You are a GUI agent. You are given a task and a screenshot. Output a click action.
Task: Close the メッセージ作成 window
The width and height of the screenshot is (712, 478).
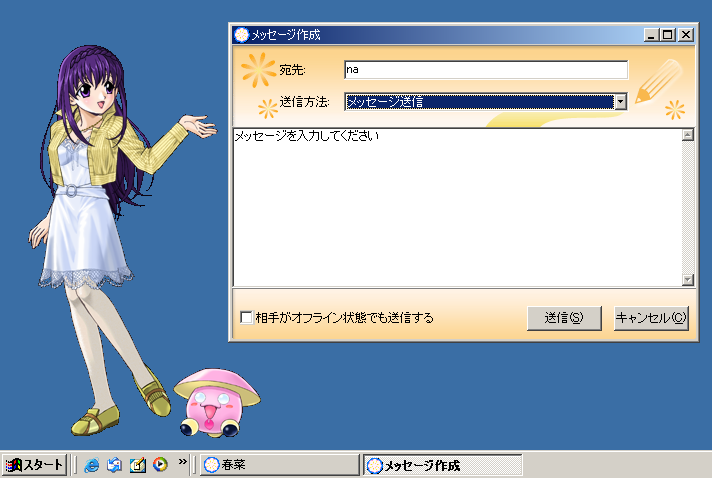click(686, 35)
